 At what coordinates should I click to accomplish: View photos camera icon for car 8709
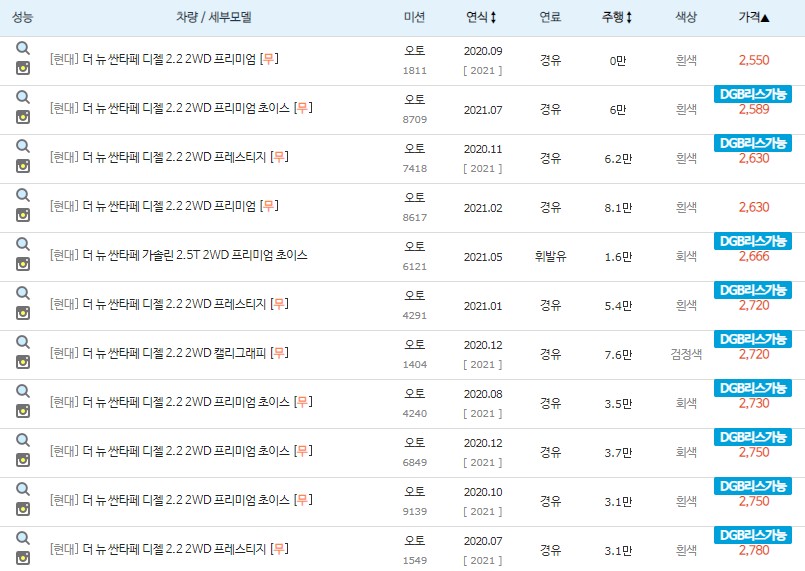point(23,117)
